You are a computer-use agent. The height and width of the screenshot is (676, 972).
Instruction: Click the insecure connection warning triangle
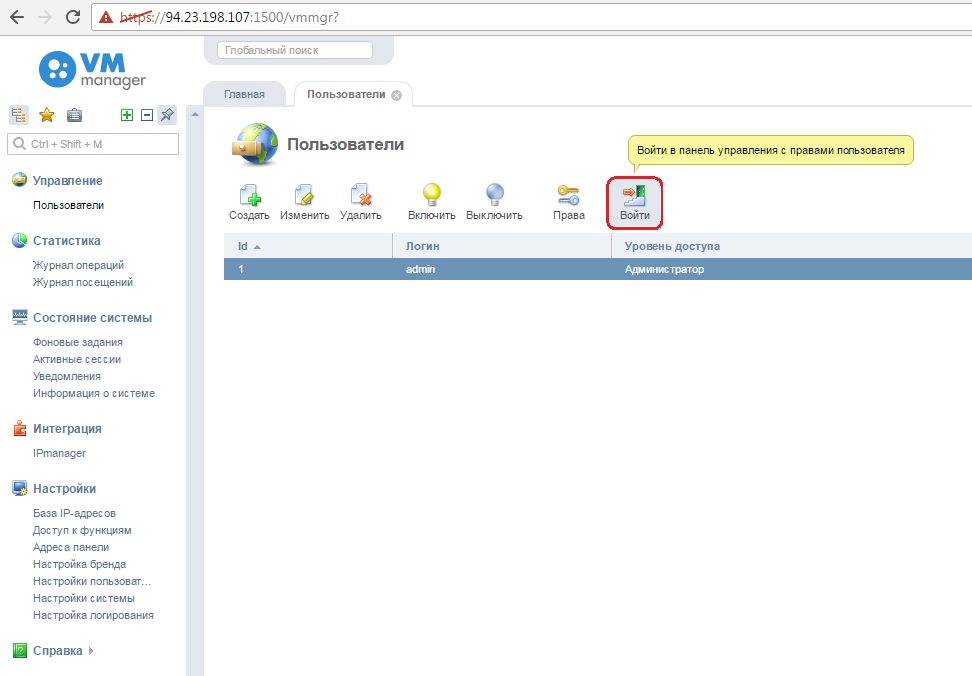(x=106, y=17)
